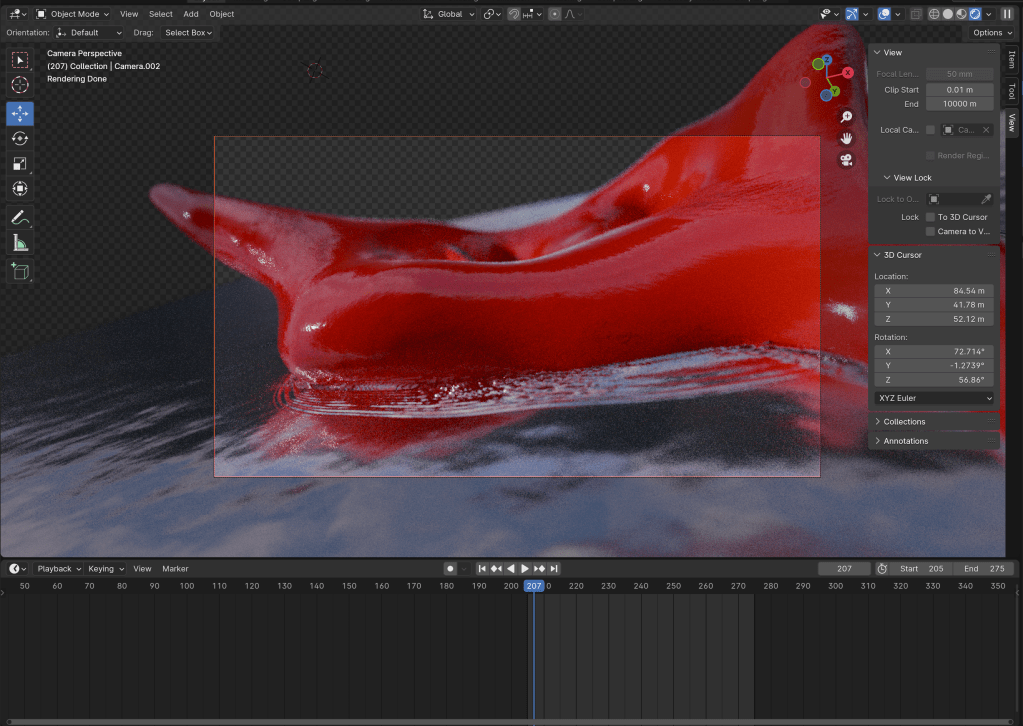
Task: Toggle camera view with camera icon
Action: coord(846,160)
